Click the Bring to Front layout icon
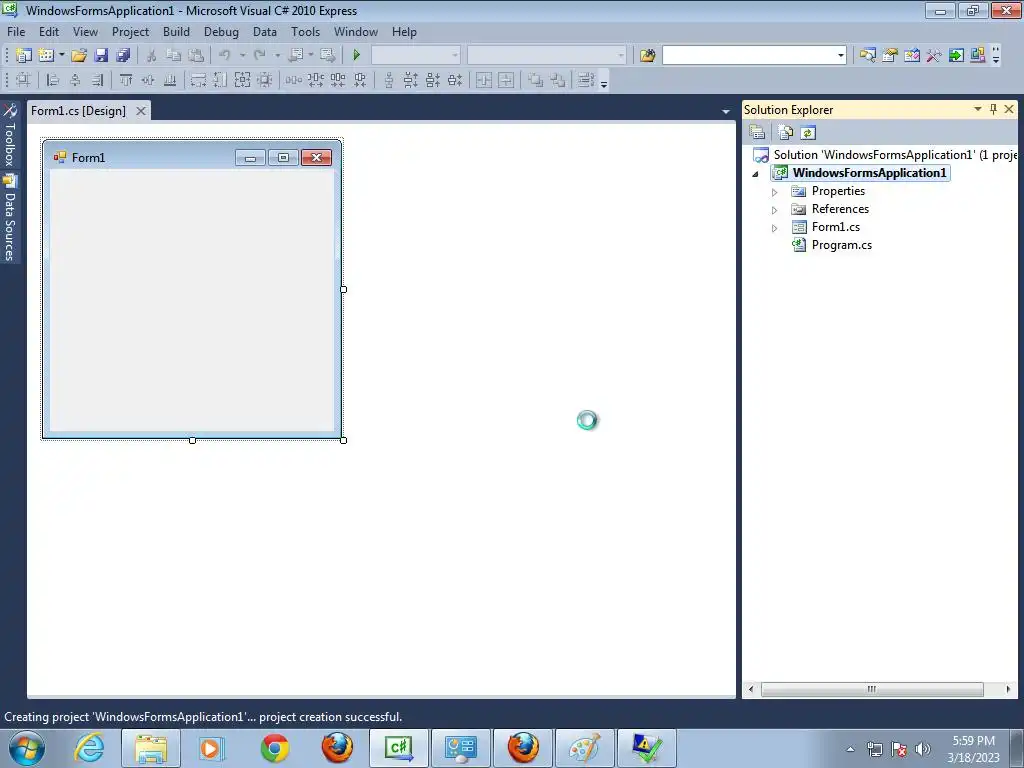This screenshot has height=768, width=1024. [536, 80]
